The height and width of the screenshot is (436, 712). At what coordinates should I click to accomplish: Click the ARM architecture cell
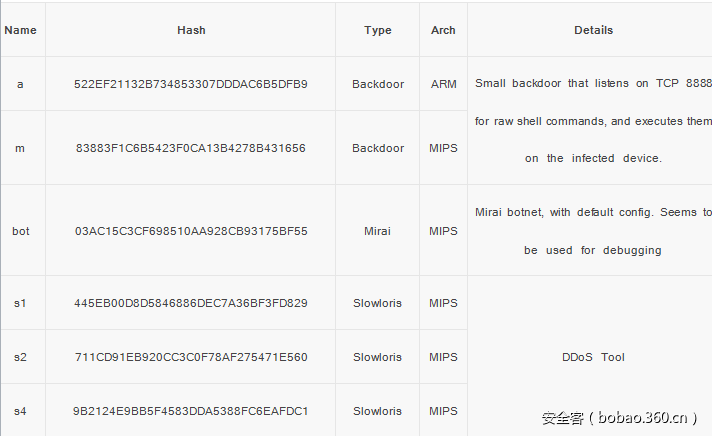(x=443, y=84)
